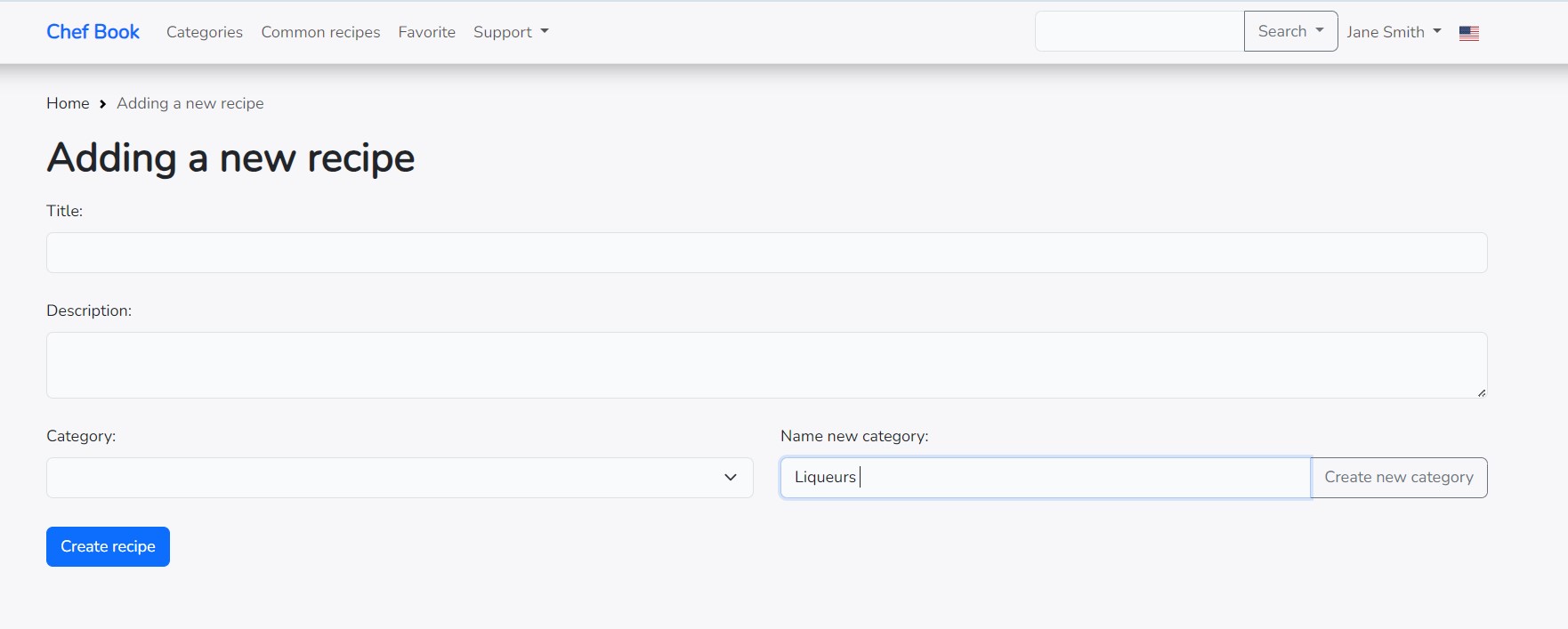Grab the Description textarea resize handle

(x=1481, y=392)
